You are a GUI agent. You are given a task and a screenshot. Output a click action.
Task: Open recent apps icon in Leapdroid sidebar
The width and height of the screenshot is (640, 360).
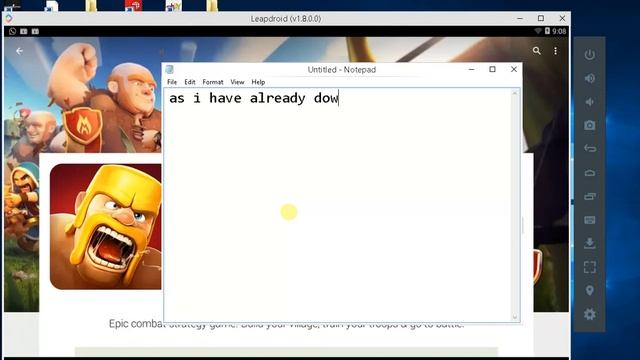coord(589,196)
